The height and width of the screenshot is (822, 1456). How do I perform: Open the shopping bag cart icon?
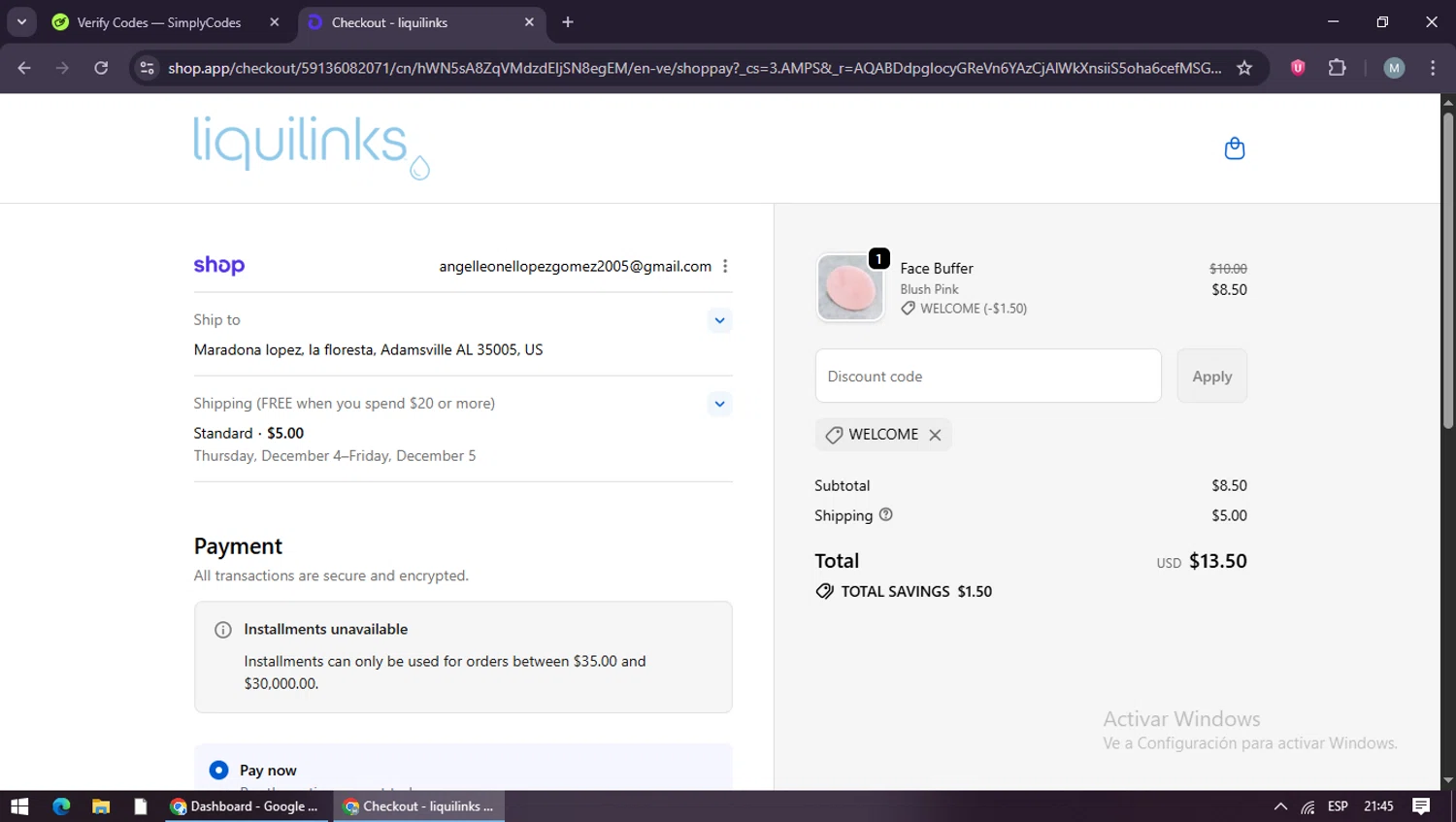1234,148
